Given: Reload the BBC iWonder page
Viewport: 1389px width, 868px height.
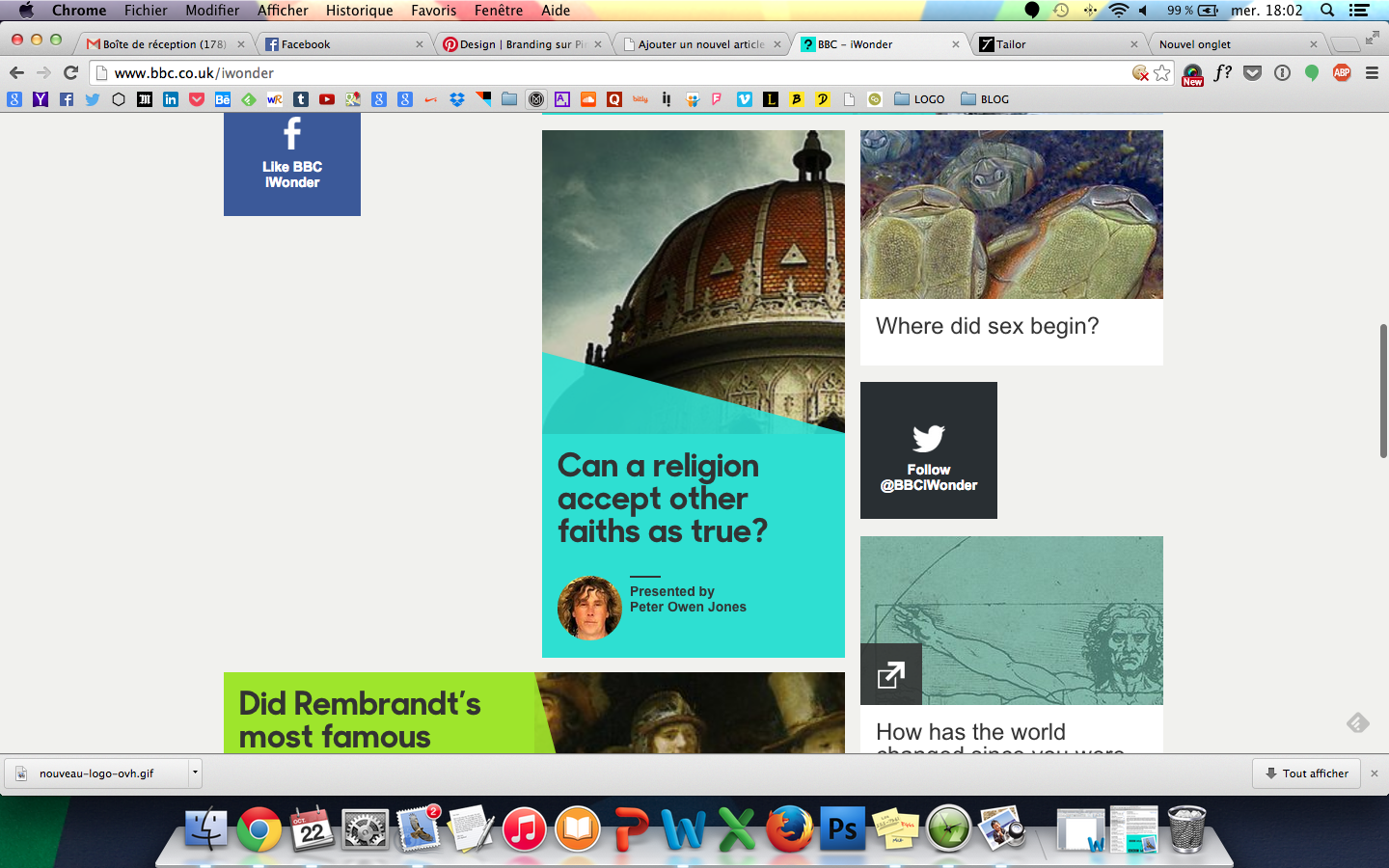Looking at the screenshot, I should click(70, 73).
